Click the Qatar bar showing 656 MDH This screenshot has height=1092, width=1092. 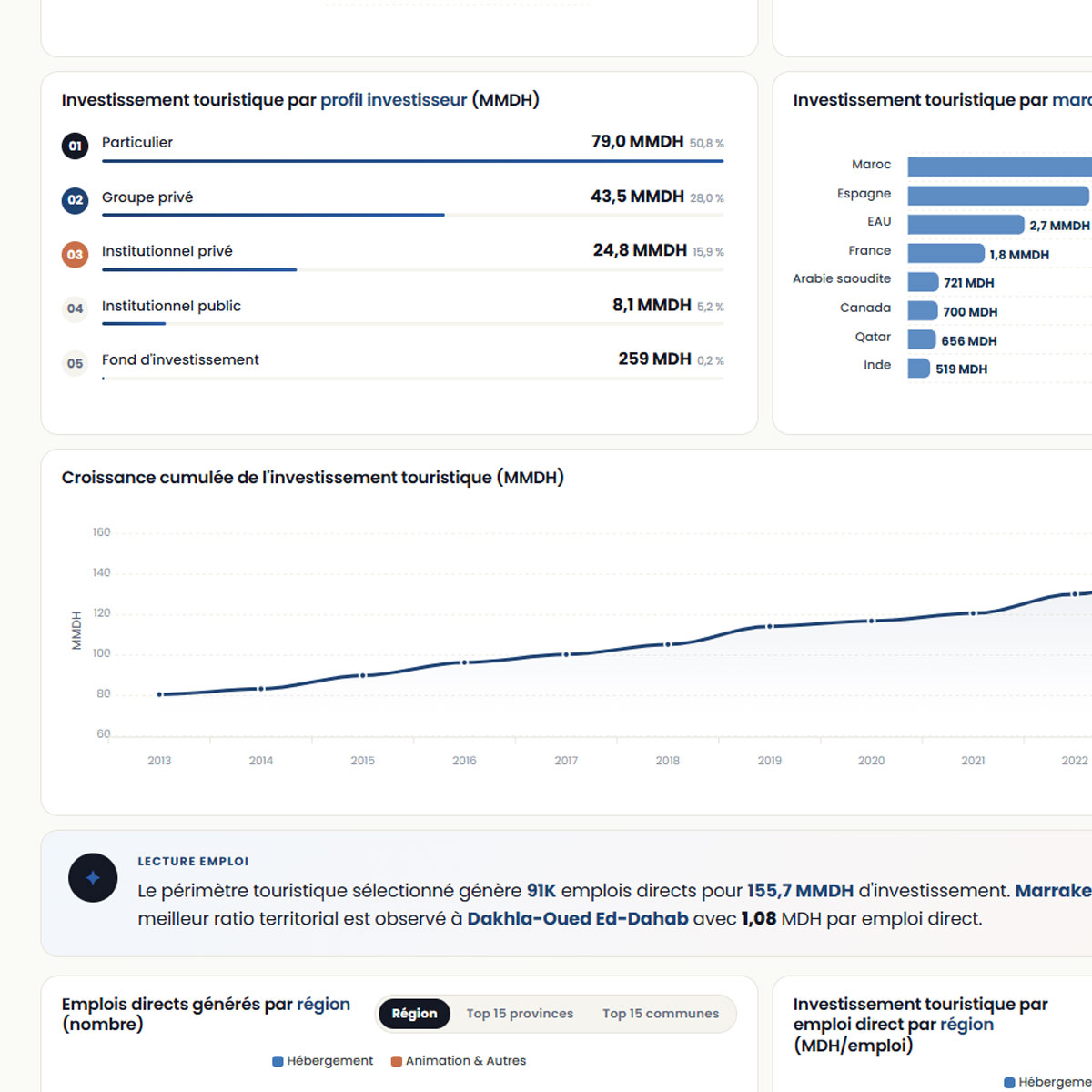[x=922, y=339]
